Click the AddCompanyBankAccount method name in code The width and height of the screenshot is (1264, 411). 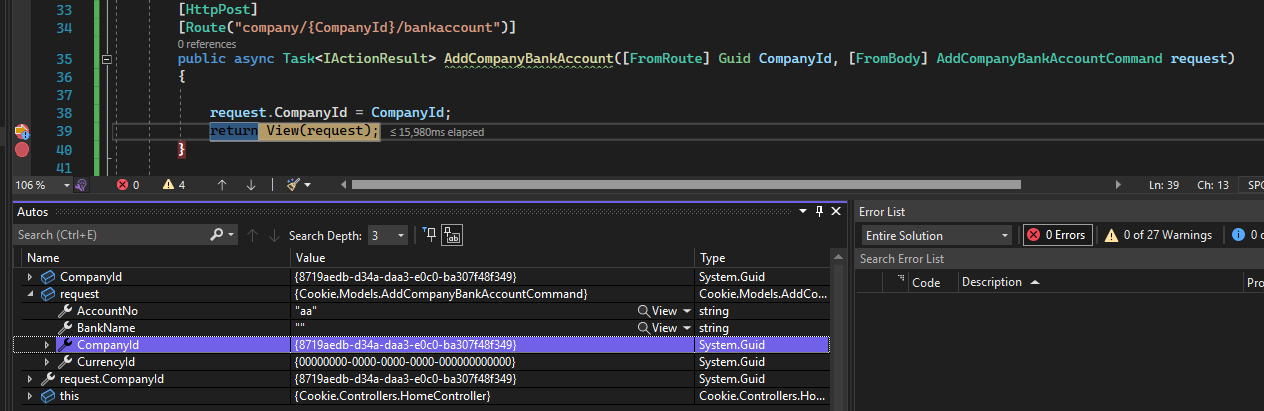coord(527,59)
